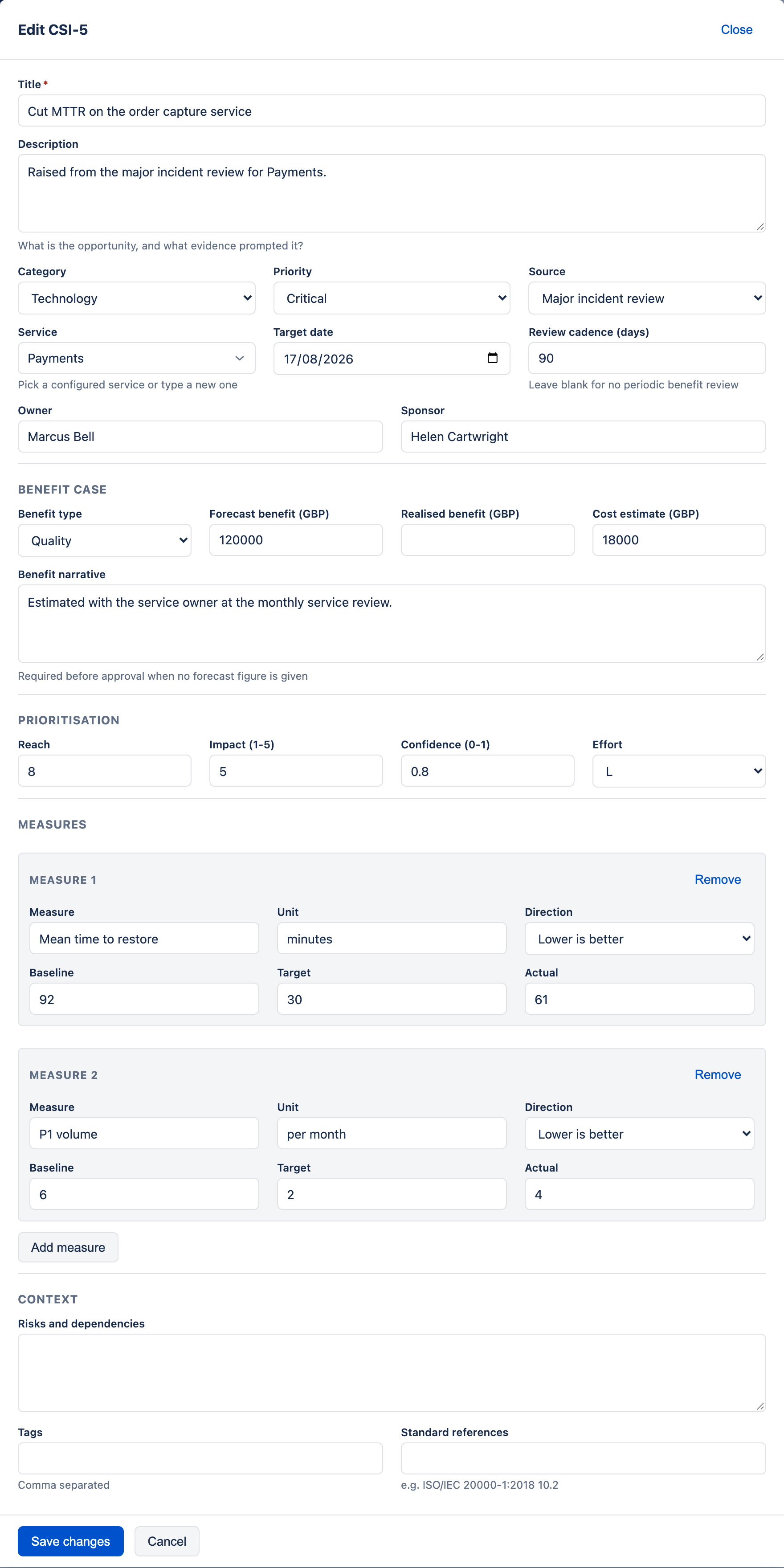This screenshot has height=1568, width=784.
Task: Click the "BENEFIT CASE" section heading
Action: 62,490
